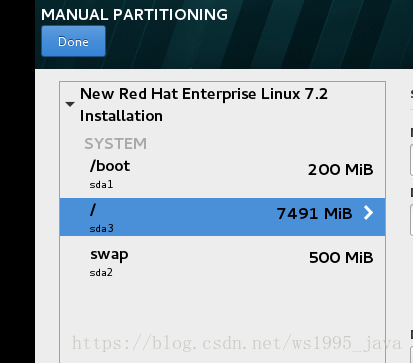This screenshot has width=413, height=363.
Task: Click the MANUAL PARTITIONING title
Action: point(134,15)
